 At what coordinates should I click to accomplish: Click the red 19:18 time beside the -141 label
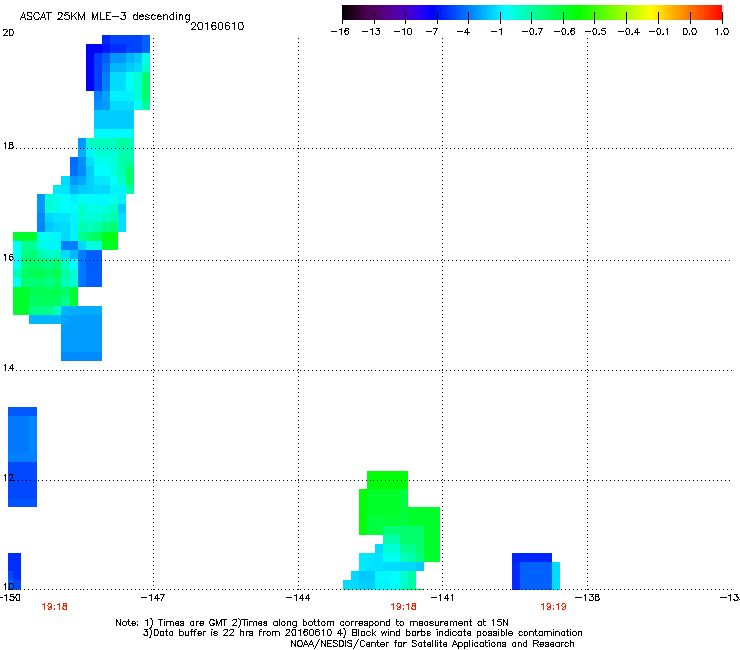404,607
